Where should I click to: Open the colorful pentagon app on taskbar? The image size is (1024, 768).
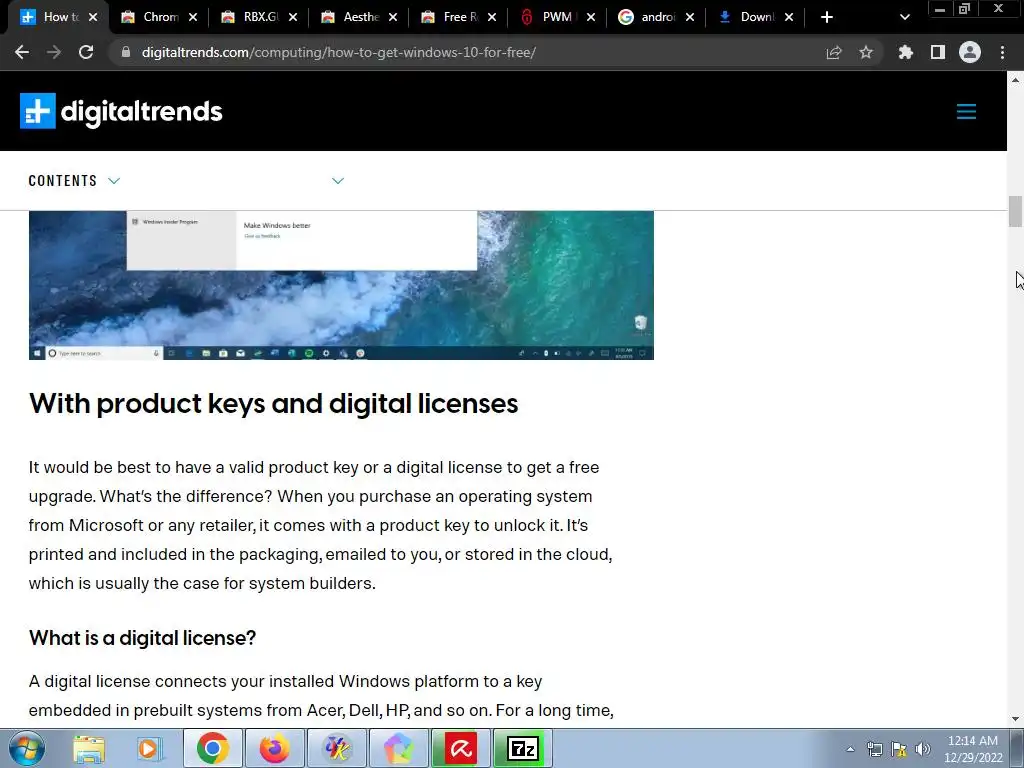point(398,748)
